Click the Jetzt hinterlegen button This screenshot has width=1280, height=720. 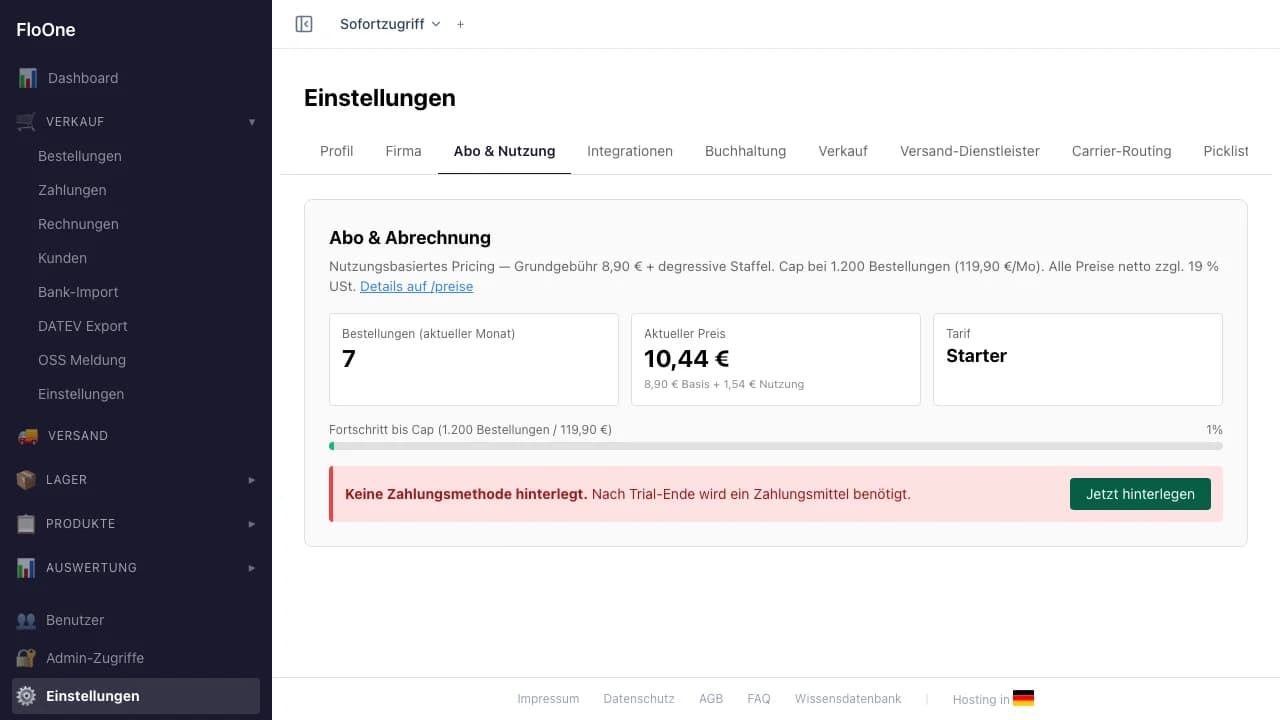1140,494
